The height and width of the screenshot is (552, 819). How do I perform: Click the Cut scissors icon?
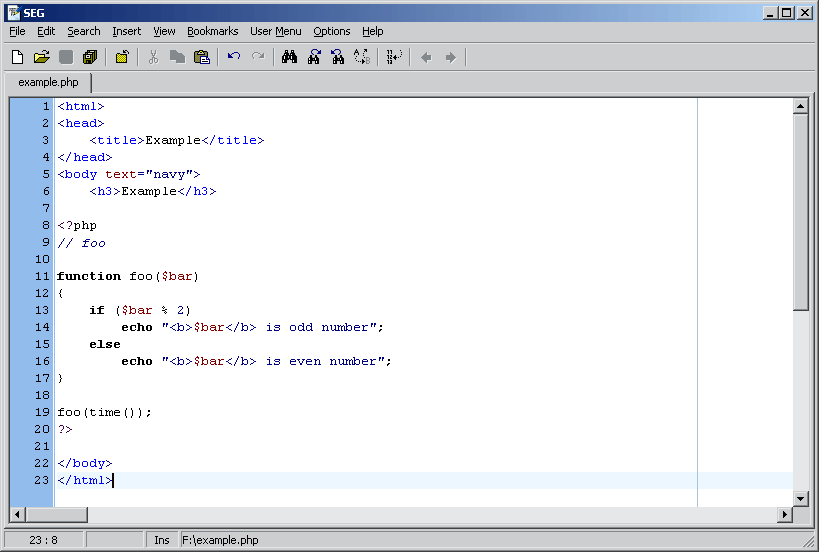(153, 57)
